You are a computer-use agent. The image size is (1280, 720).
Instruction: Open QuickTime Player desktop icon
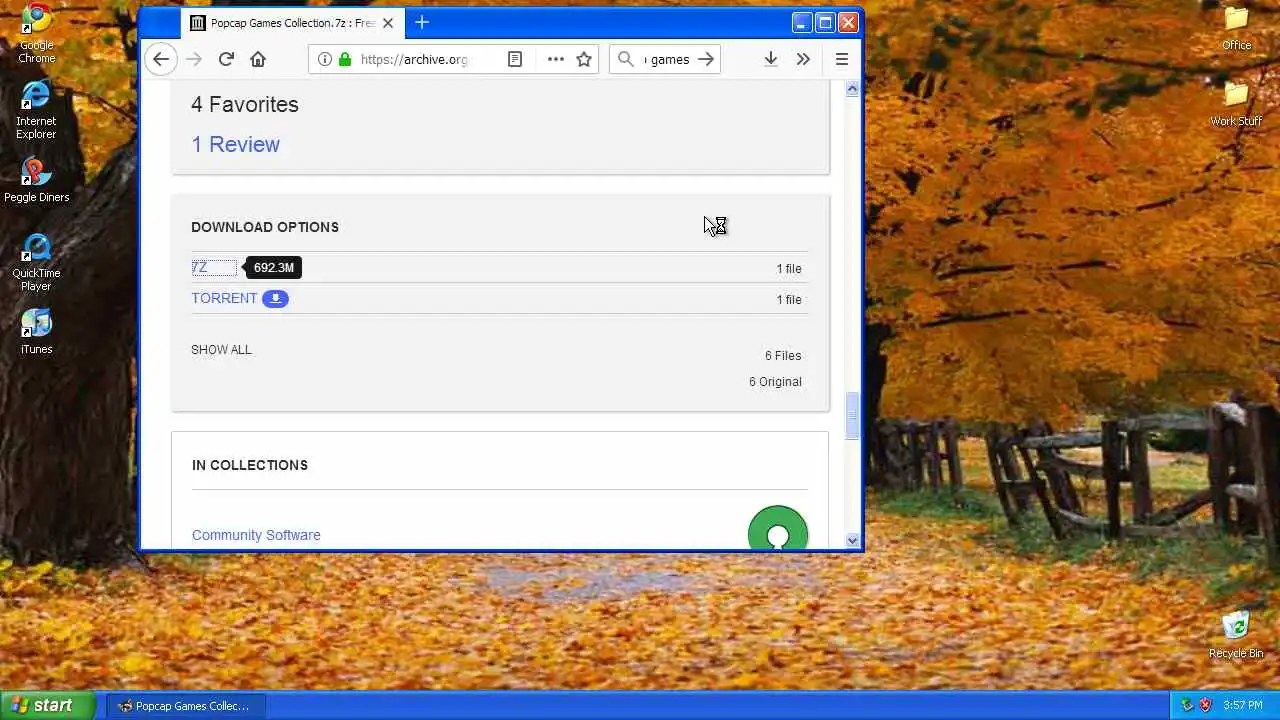point(36,262)
